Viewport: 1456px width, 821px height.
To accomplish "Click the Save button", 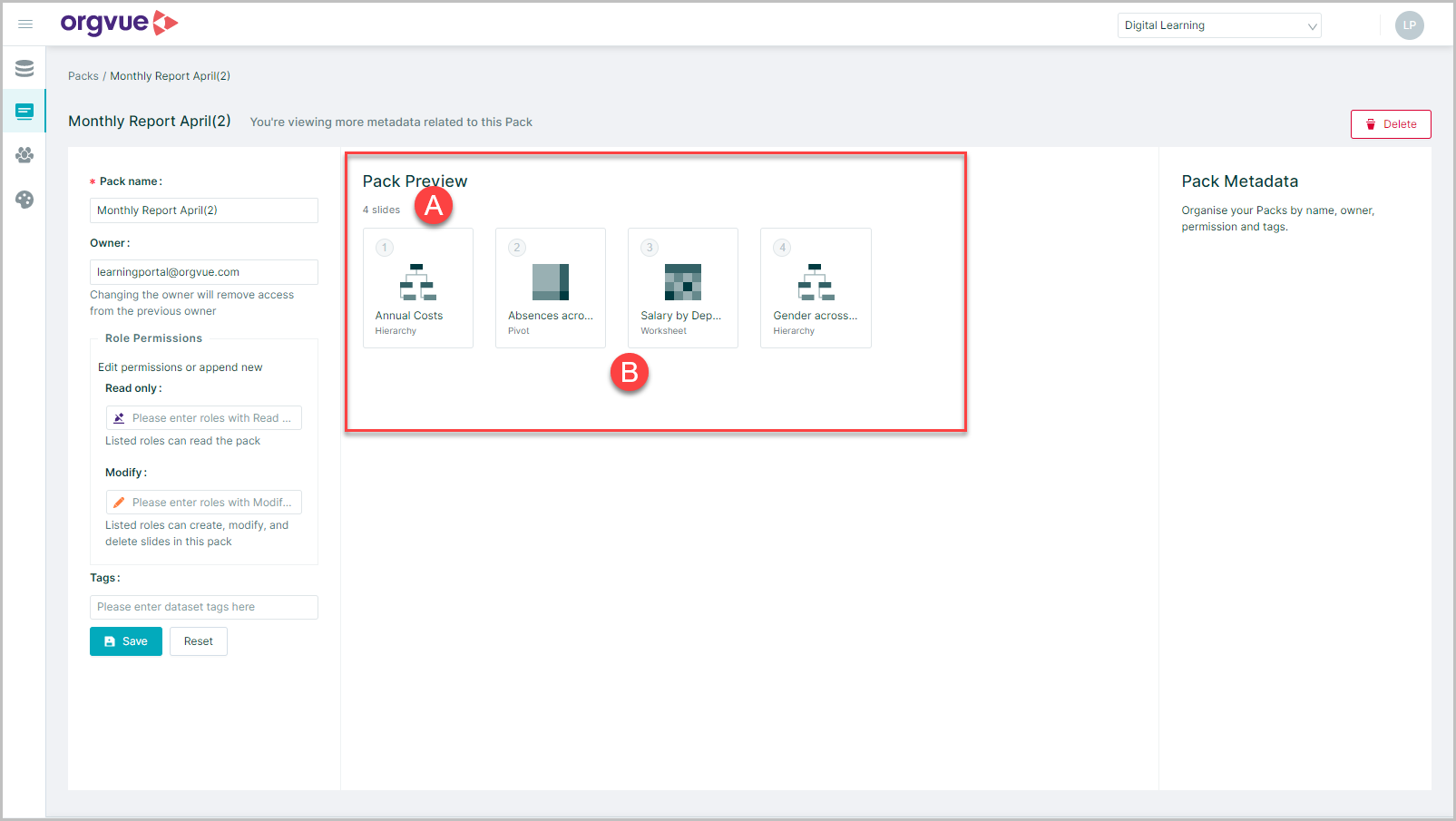I will pos(126,641).
